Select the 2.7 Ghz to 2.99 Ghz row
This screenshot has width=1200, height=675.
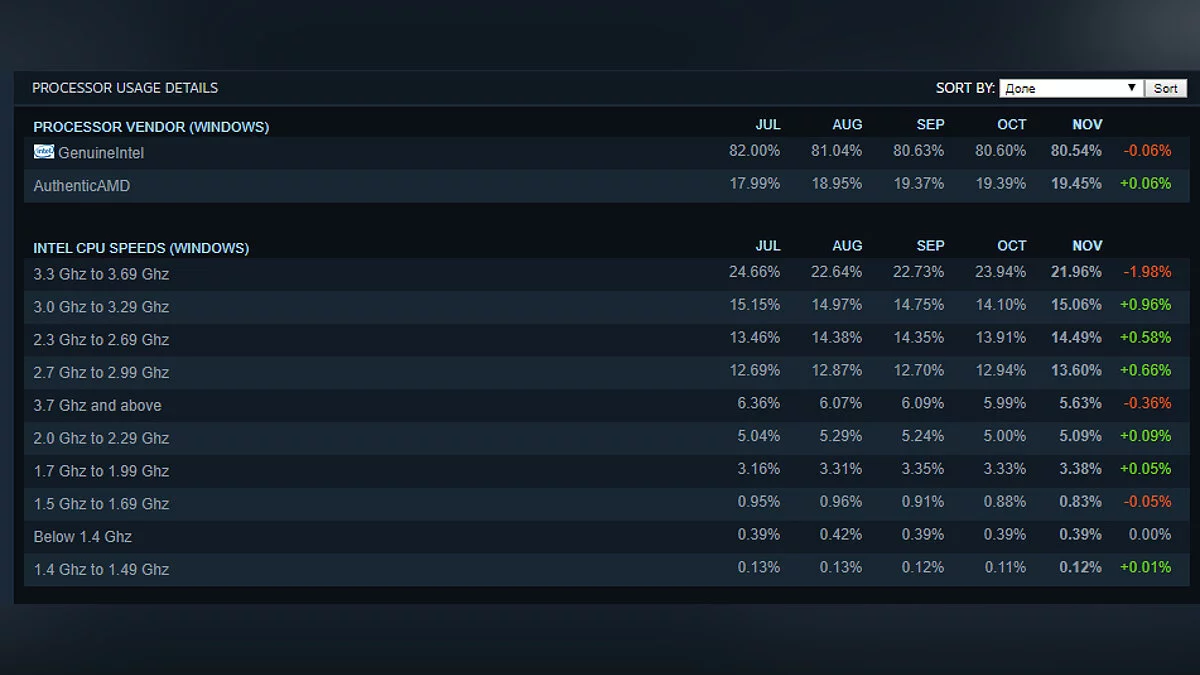tap(101, 373)
